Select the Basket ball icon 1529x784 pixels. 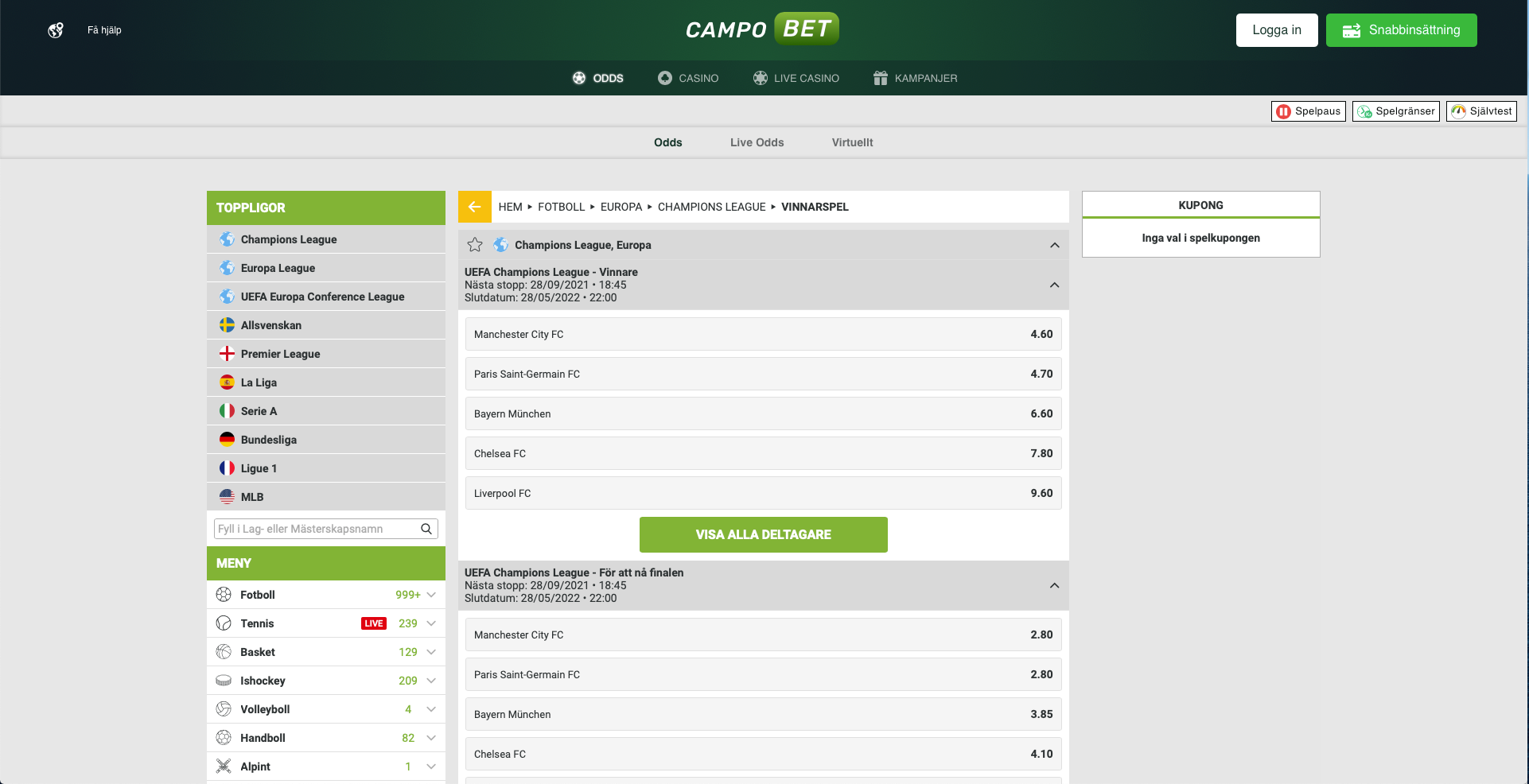223,652
